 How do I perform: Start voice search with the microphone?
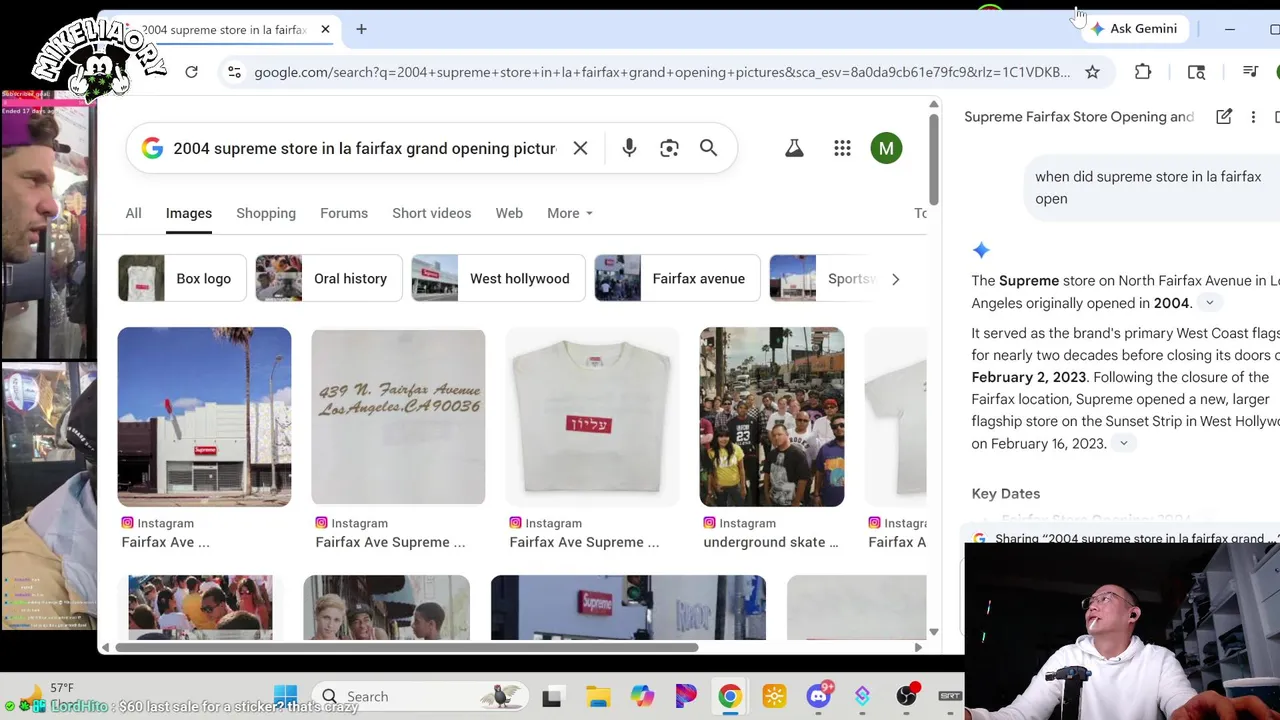pyautogui.click(x=629, y=148)
